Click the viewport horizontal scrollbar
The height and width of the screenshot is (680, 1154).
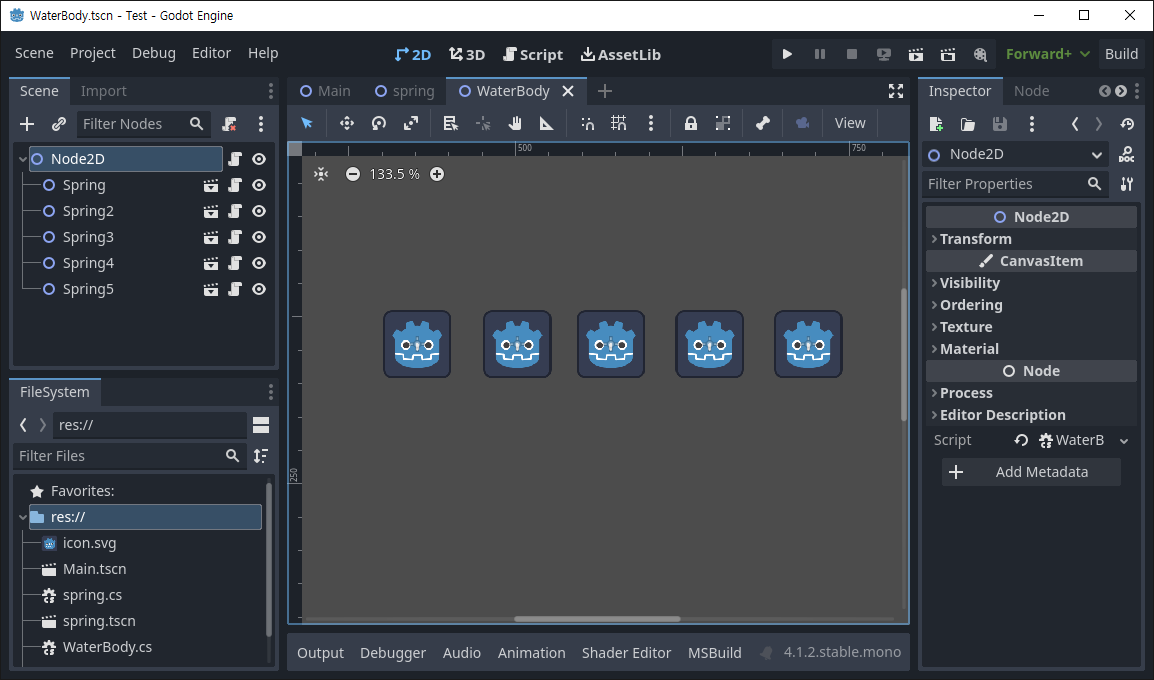coord(597,619)
